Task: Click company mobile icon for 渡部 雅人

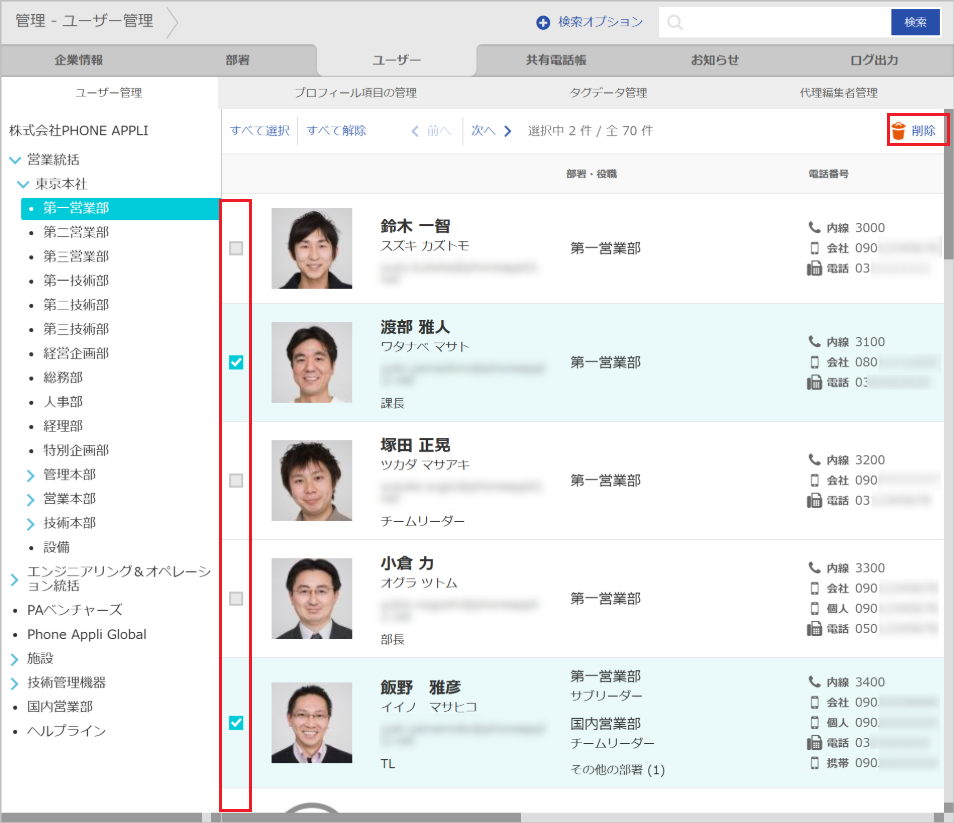Action: coord(814,362)
